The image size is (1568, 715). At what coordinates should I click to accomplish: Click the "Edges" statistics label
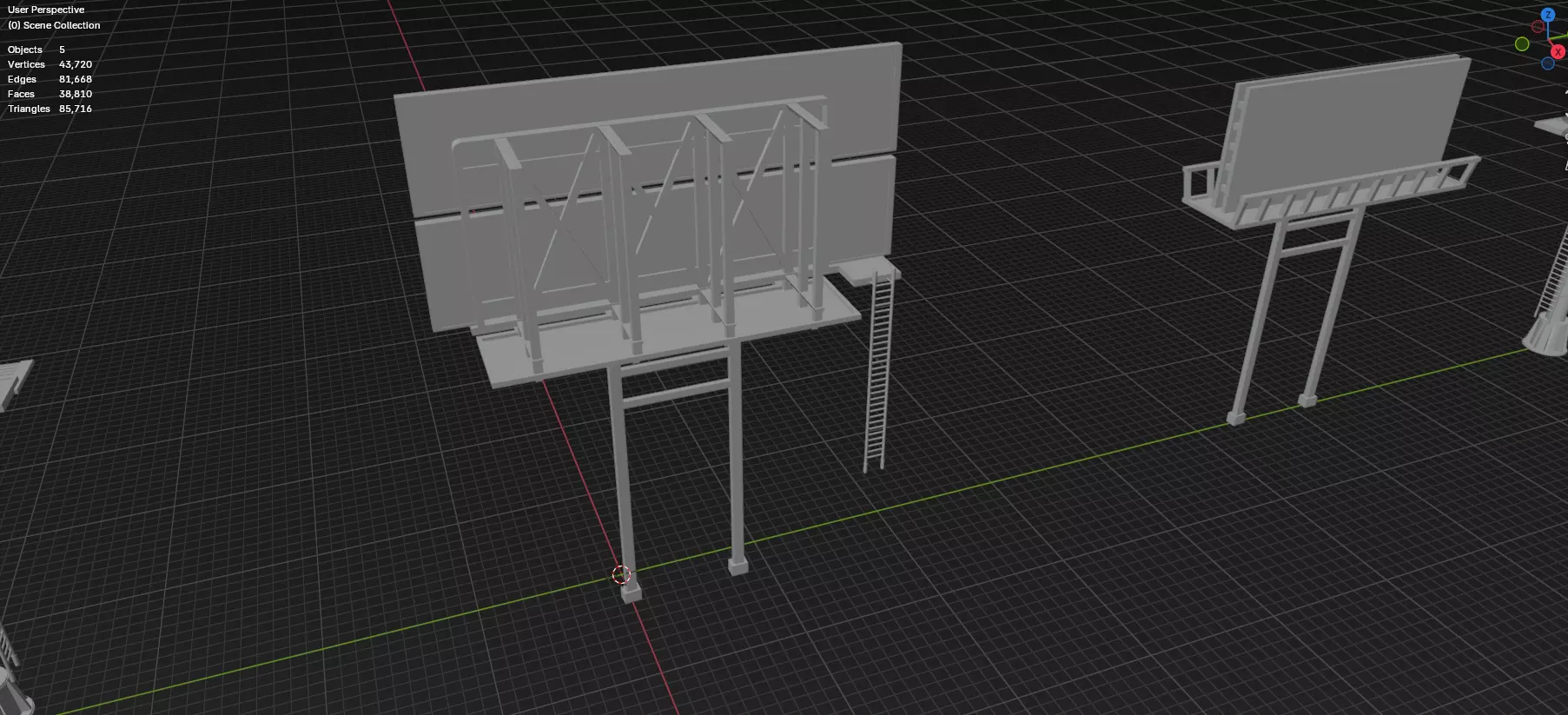point(22,79)
